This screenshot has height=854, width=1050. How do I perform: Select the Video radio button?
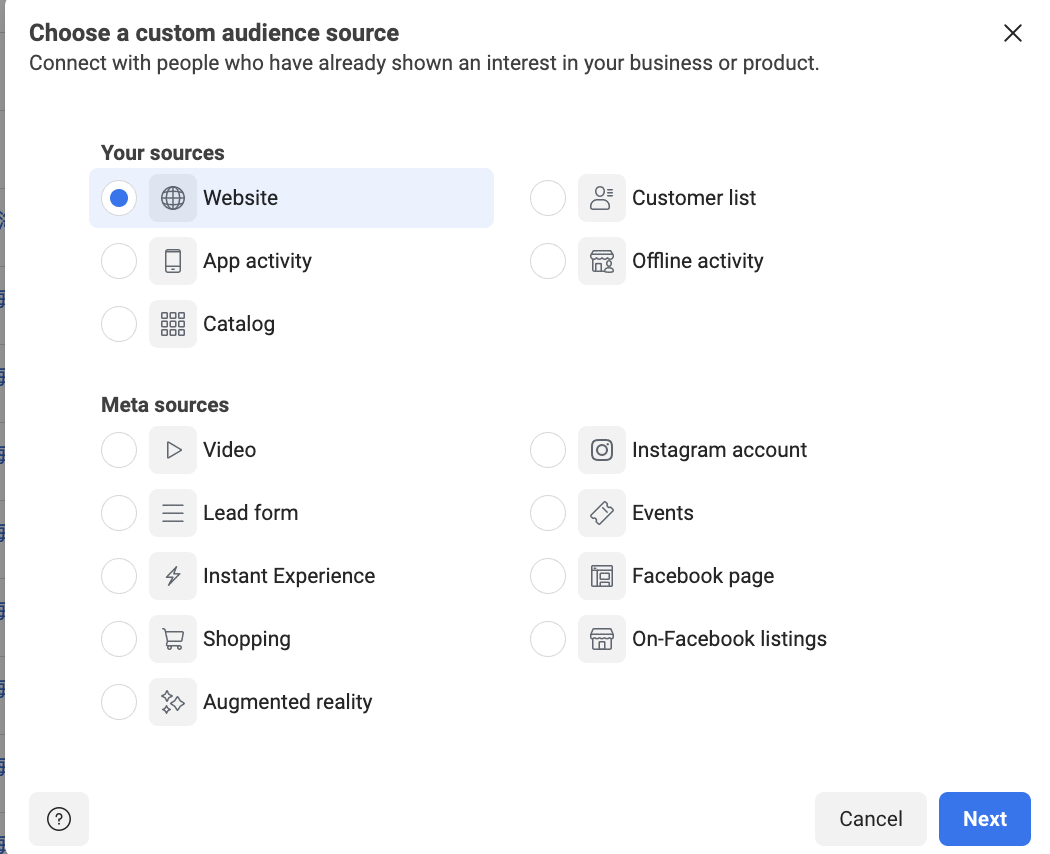119,450
